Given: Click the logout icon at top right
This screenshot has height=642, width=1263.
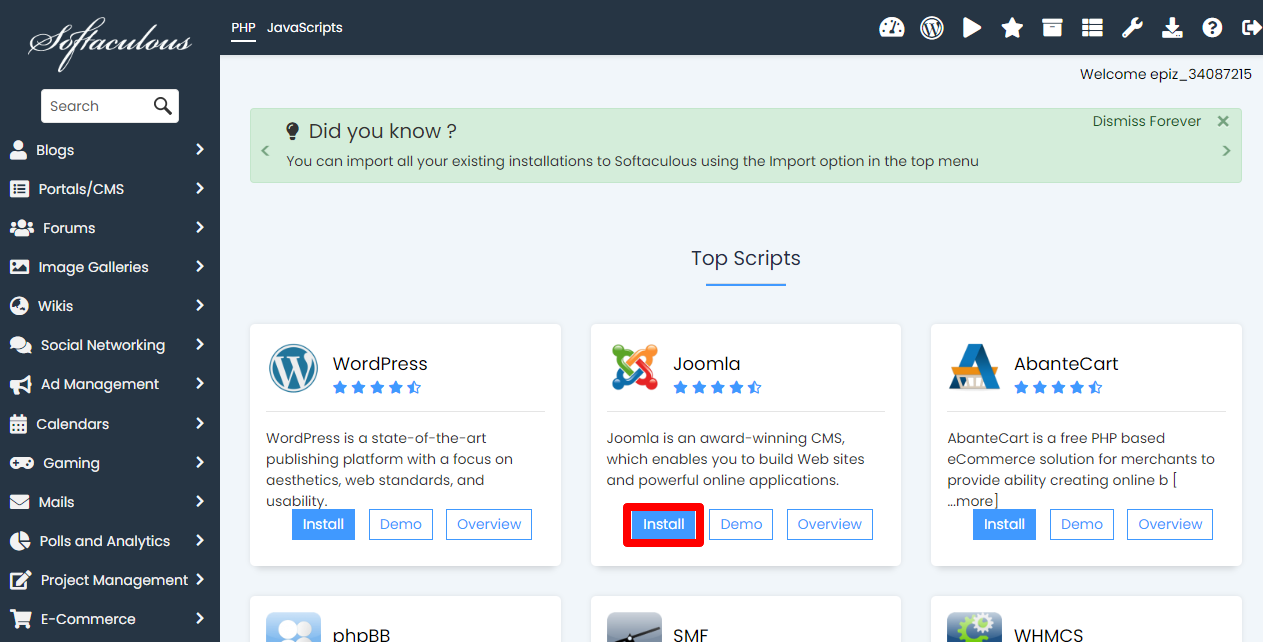Looking at the screenshot, I should coord(1250,28).
